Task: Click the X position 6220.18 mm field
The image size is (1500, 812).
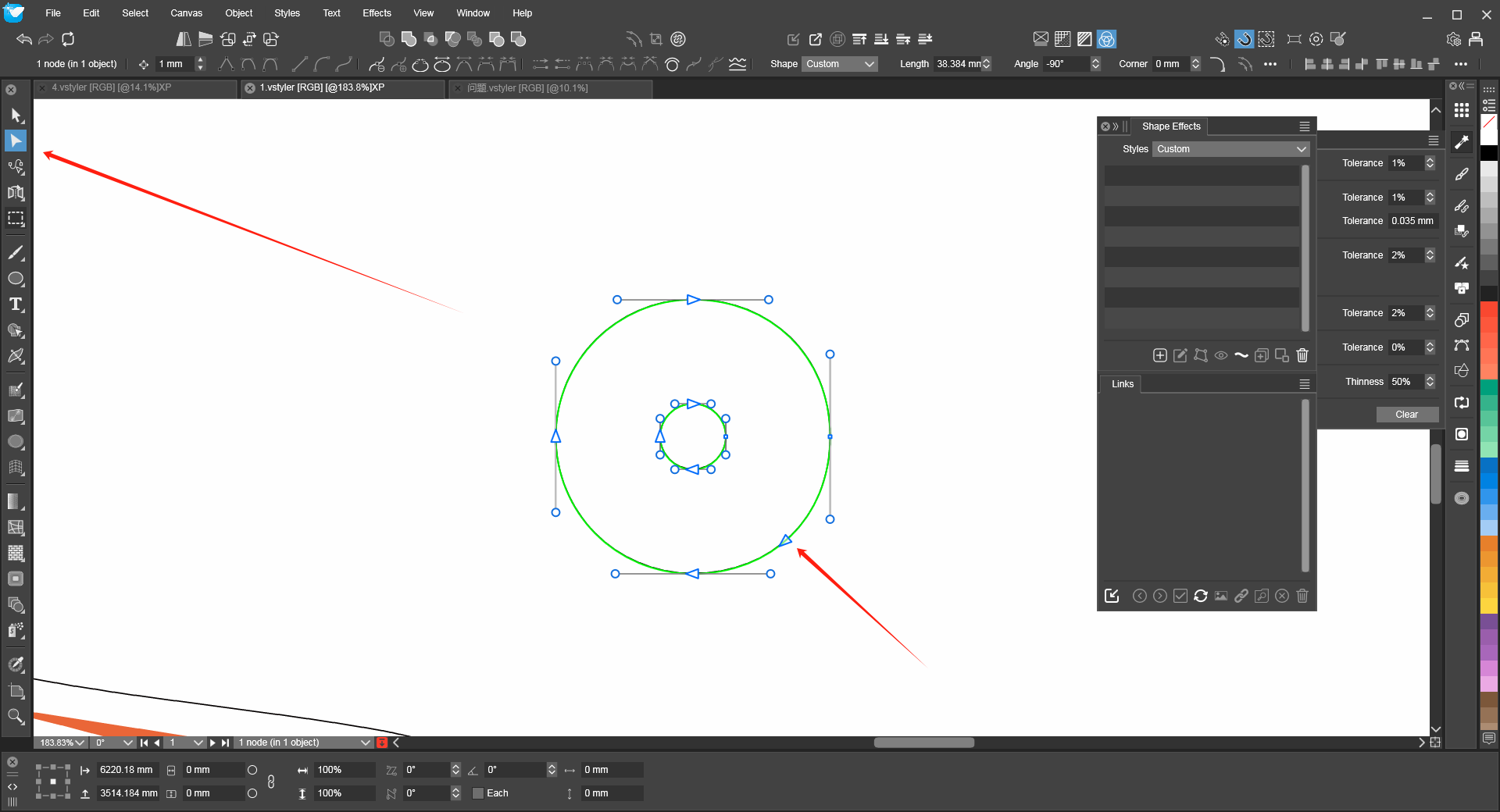Action: point(127,770)
